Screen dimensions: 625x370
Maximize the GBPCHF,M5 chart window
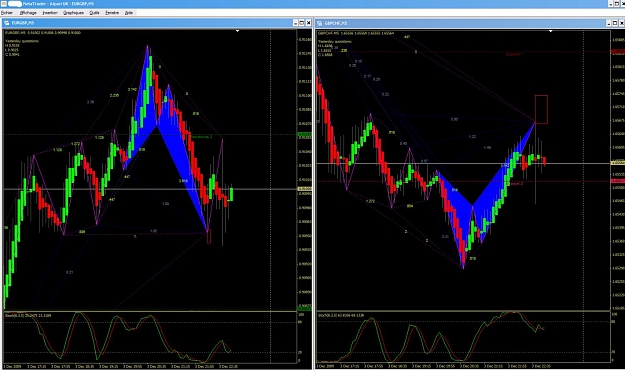point(615,23)
